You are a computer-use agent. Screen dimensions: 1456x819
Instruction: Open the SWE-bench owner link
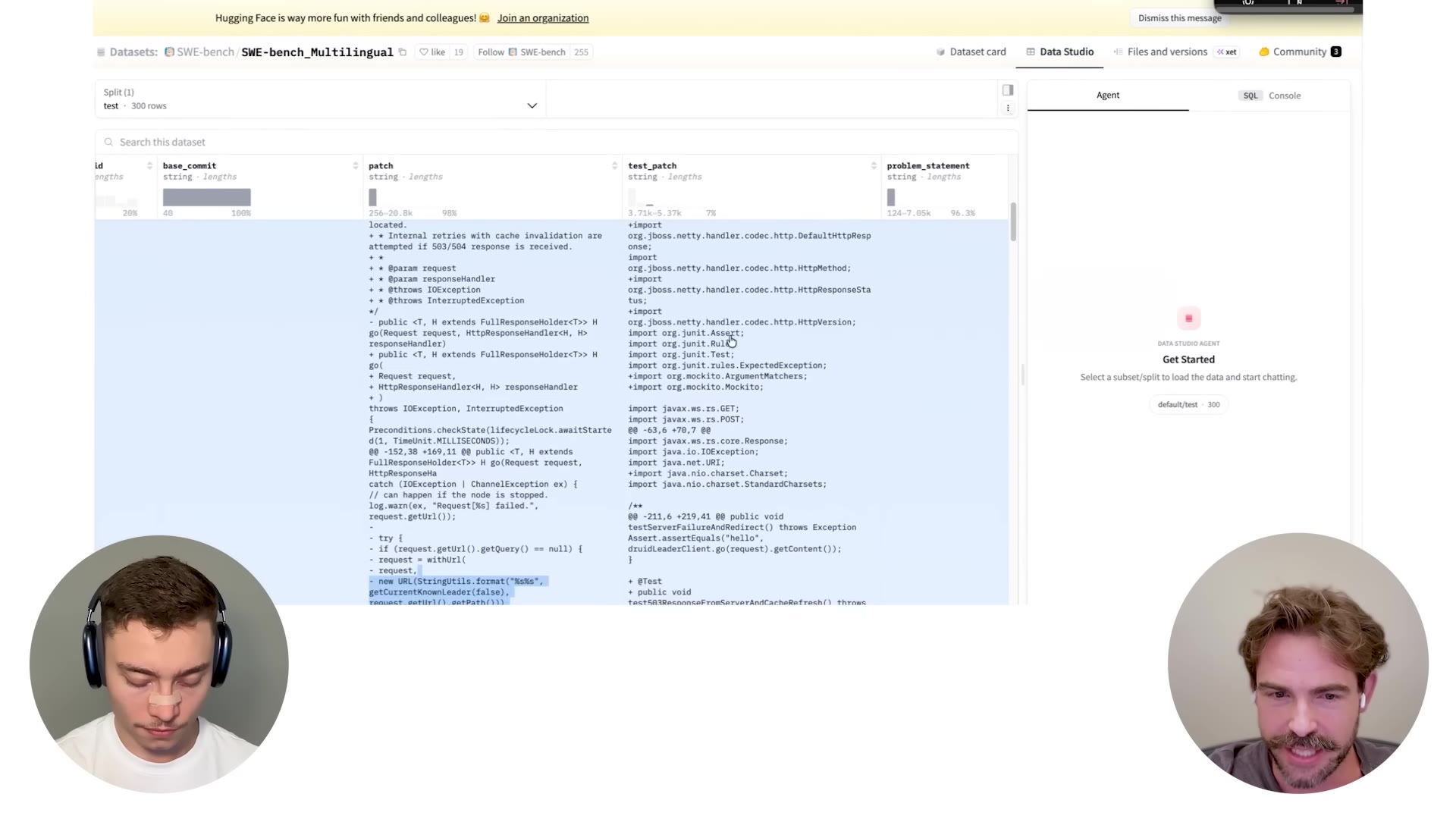tap(206, 52)
